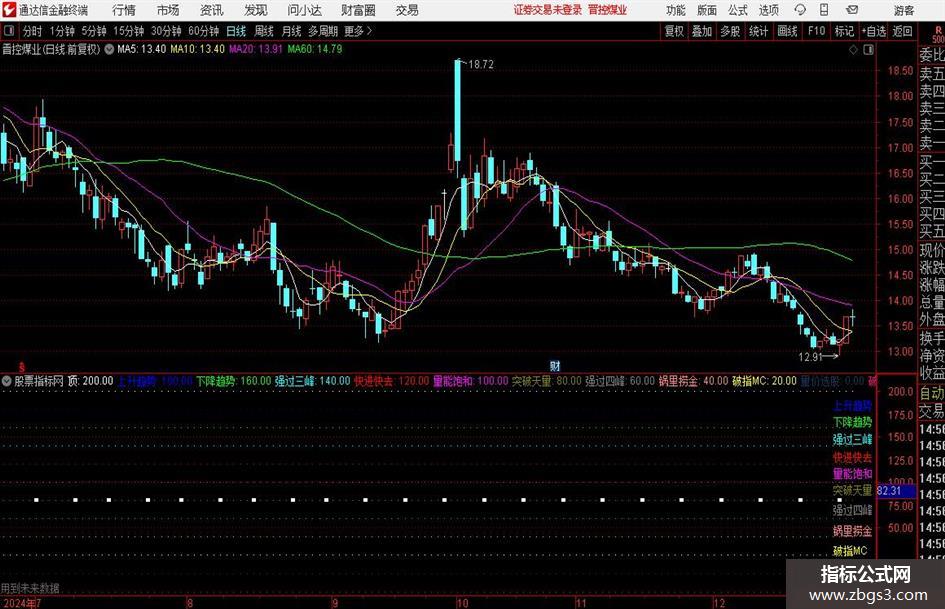Switch to the 1分钟 period tab
945x609 pixels.
click(x=62, y=31)
